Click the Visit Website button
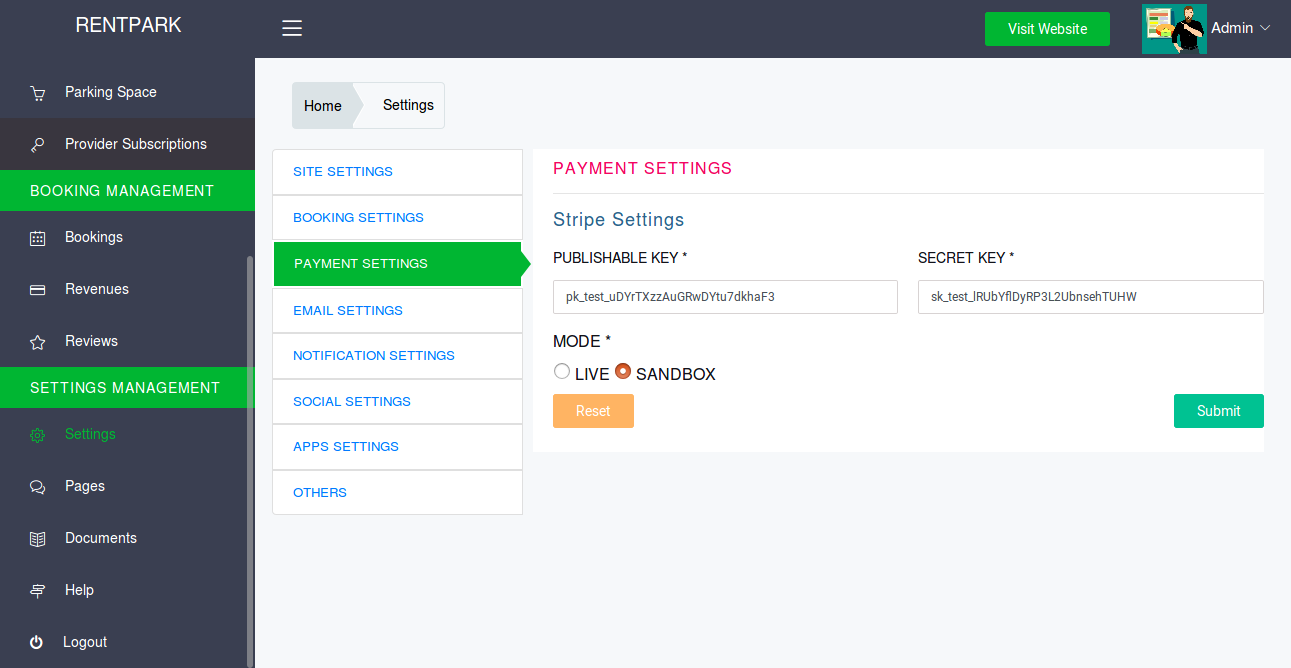Image resolution: width=1291 pixels, height=668 pixels. pos(1047,29)
